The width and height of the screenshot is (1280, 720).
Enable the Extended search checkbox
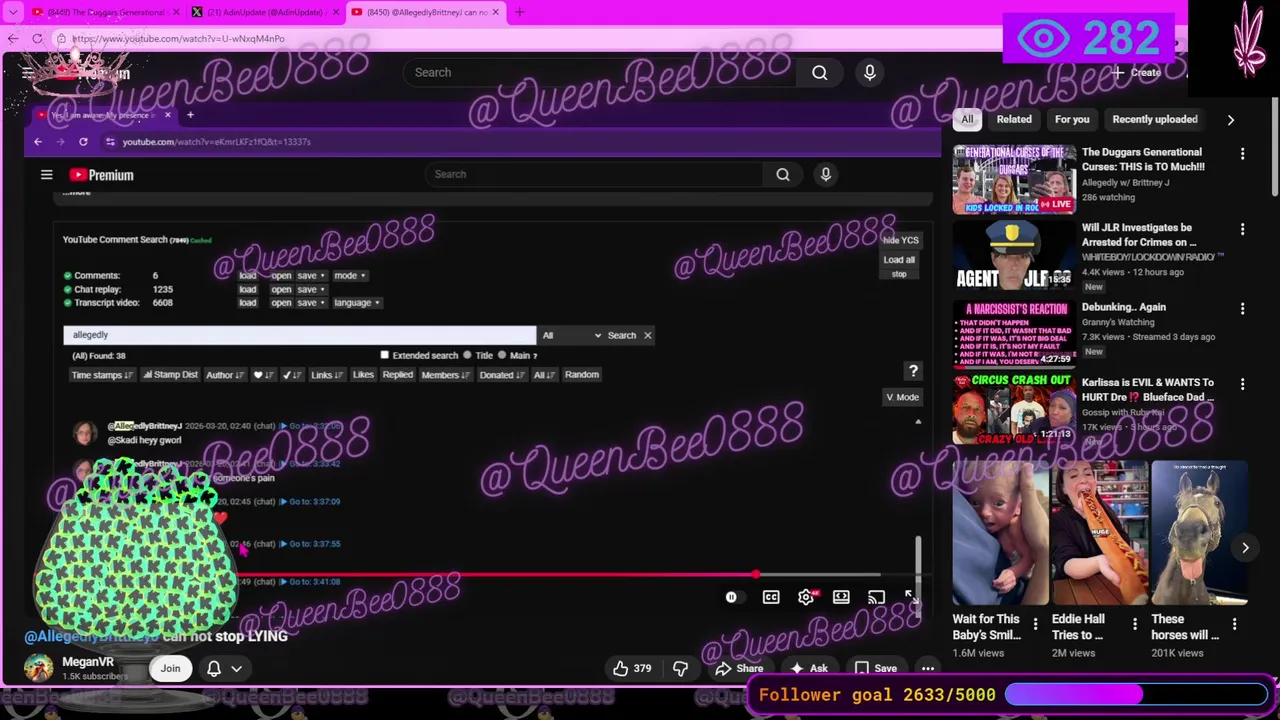385,355
